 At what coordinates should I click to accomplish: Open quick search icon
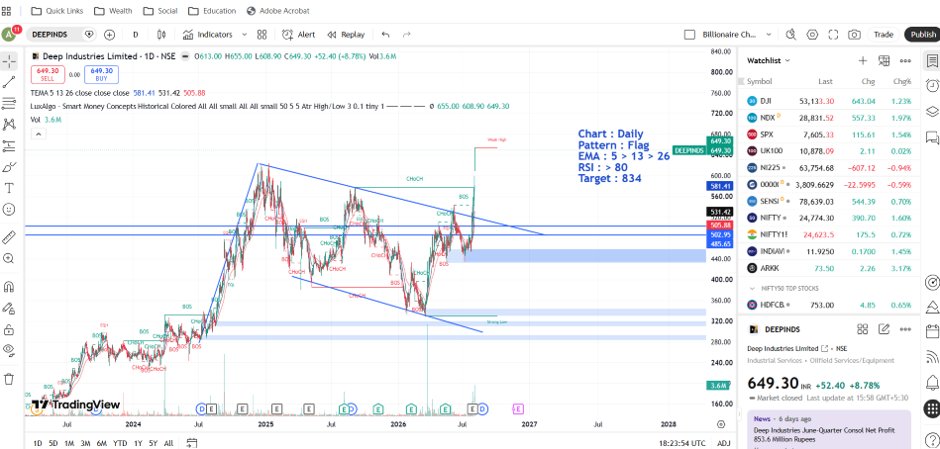point(791,34)
